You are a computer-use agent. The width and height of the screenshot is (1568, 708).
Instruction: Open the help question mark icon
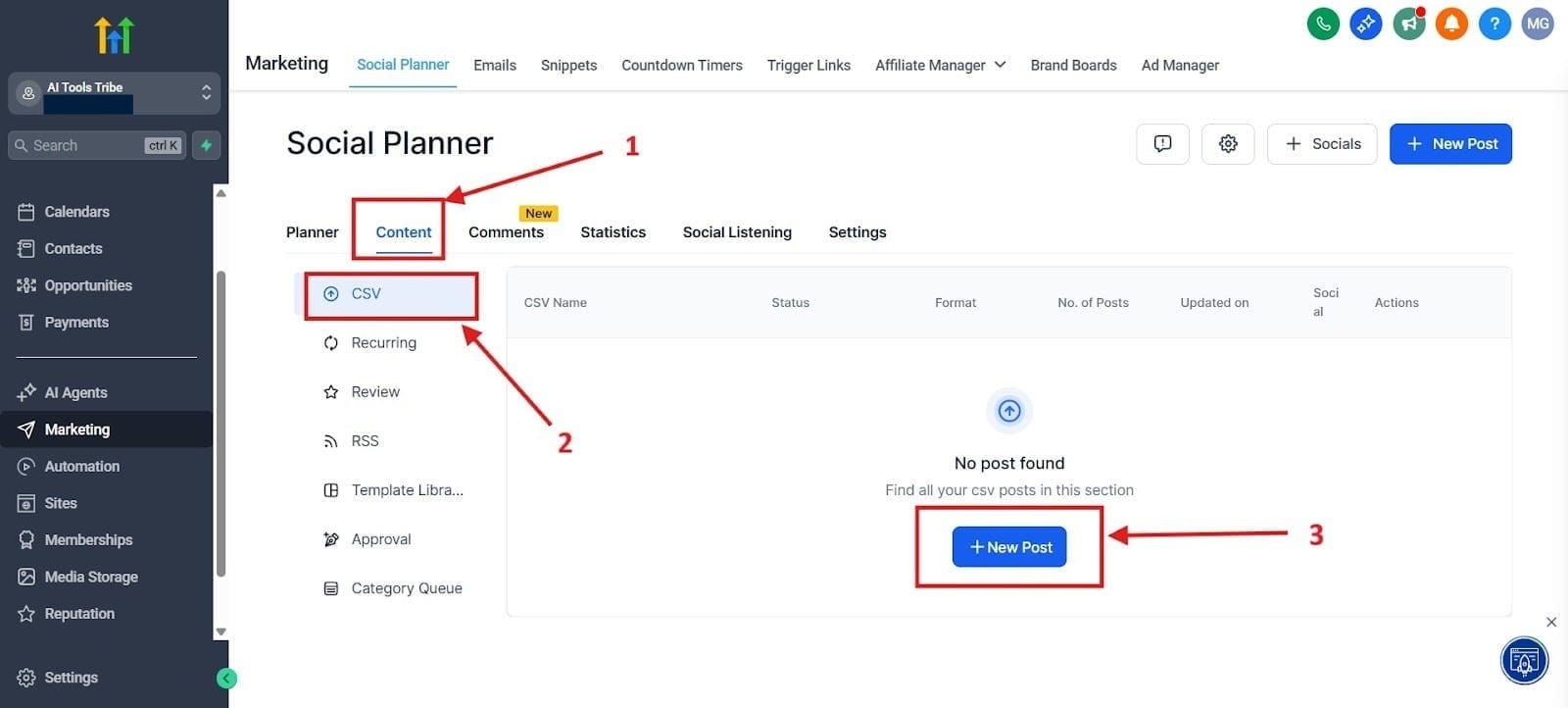click(1494, 24)
